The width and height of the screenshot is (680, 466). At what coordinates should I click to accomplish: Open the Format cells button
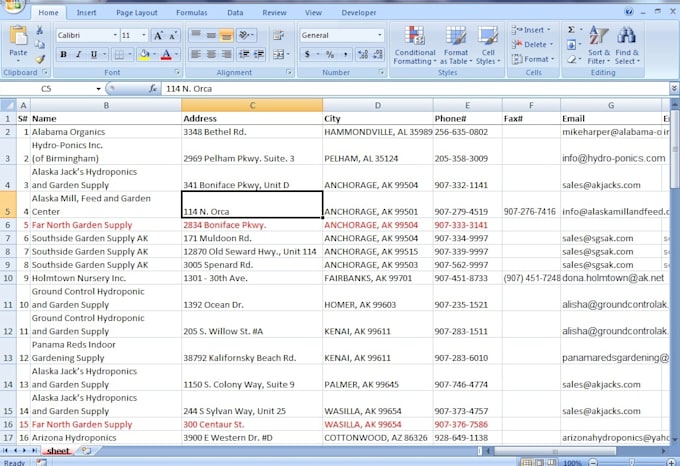point(533,59)
